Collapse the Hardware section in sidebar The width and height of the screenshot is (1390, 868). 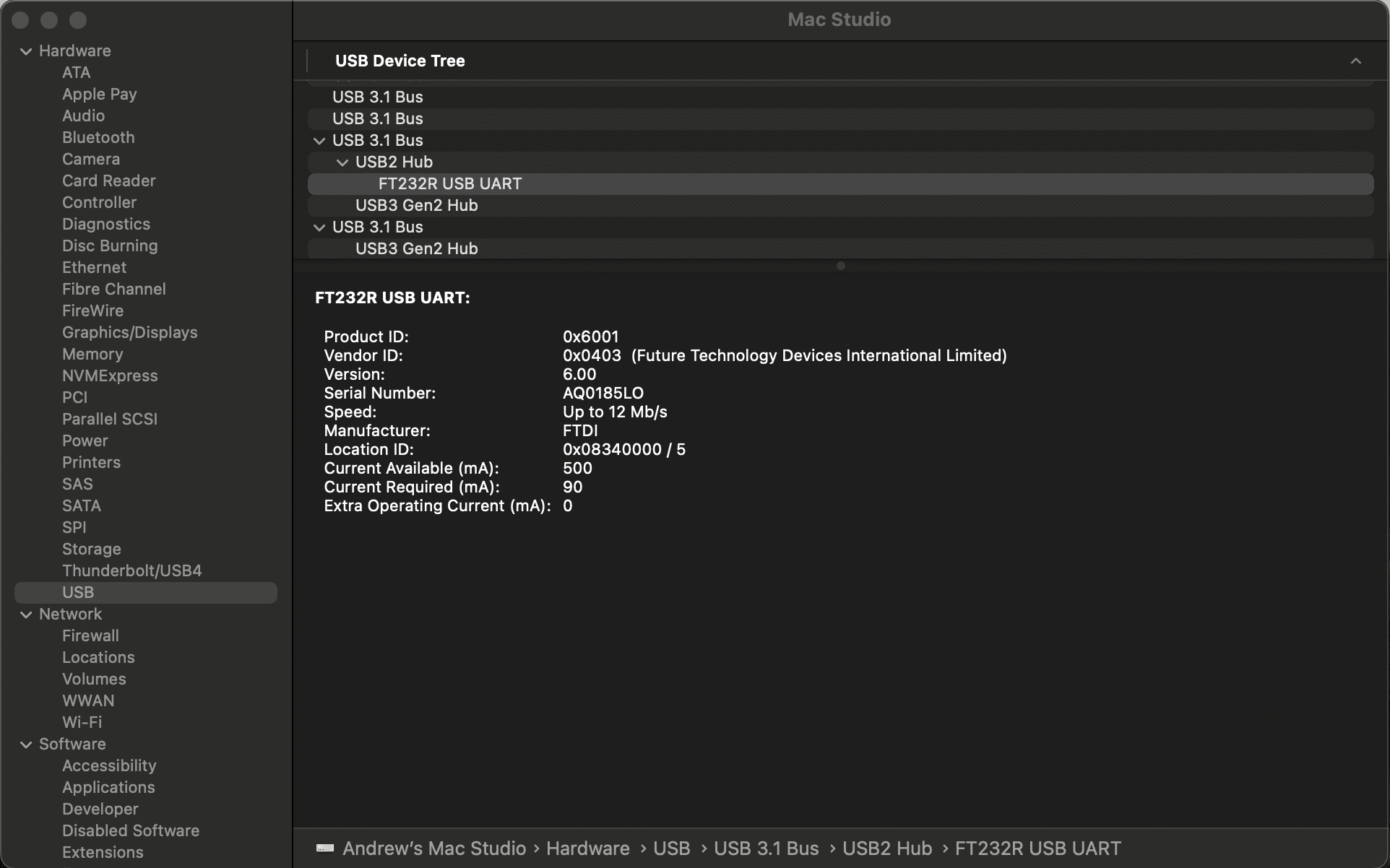[x=26, y=51]
